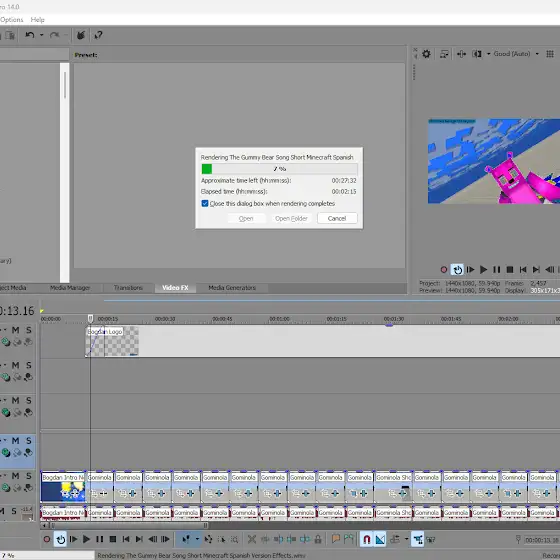
Task: Open Split Screen View dropdown arrow
Action: tap(488, 54)
